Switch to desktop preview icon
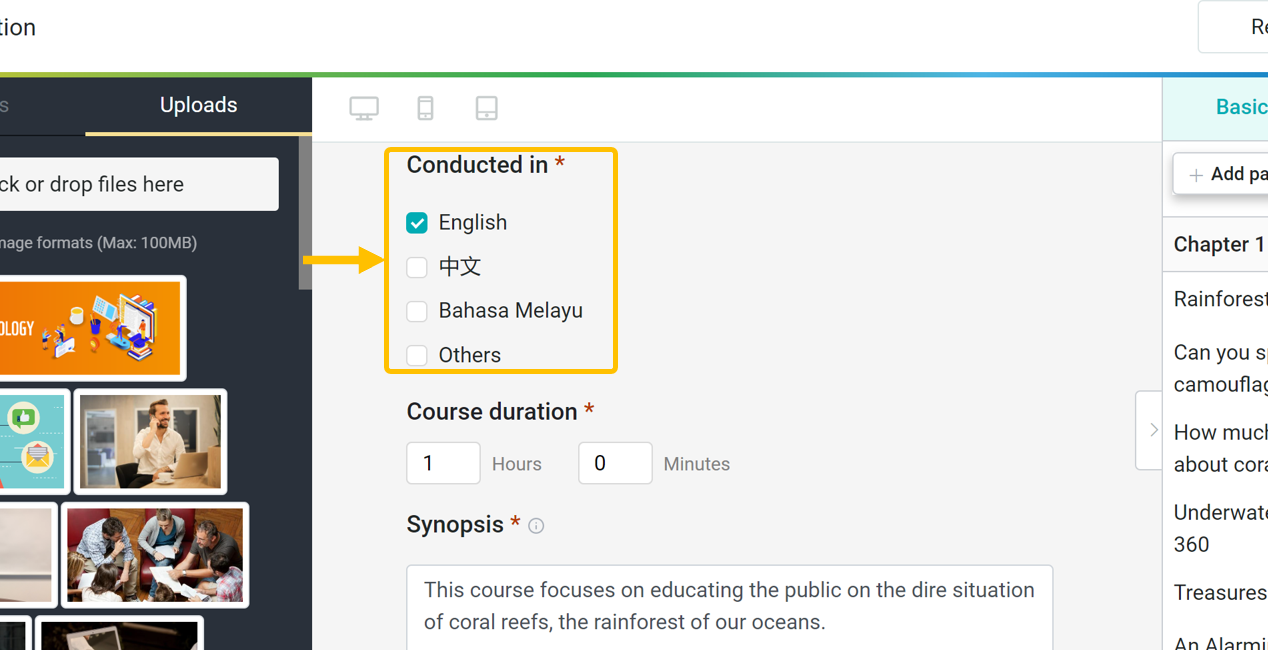The image size is (1268, 650). click(x=364, y=108)
